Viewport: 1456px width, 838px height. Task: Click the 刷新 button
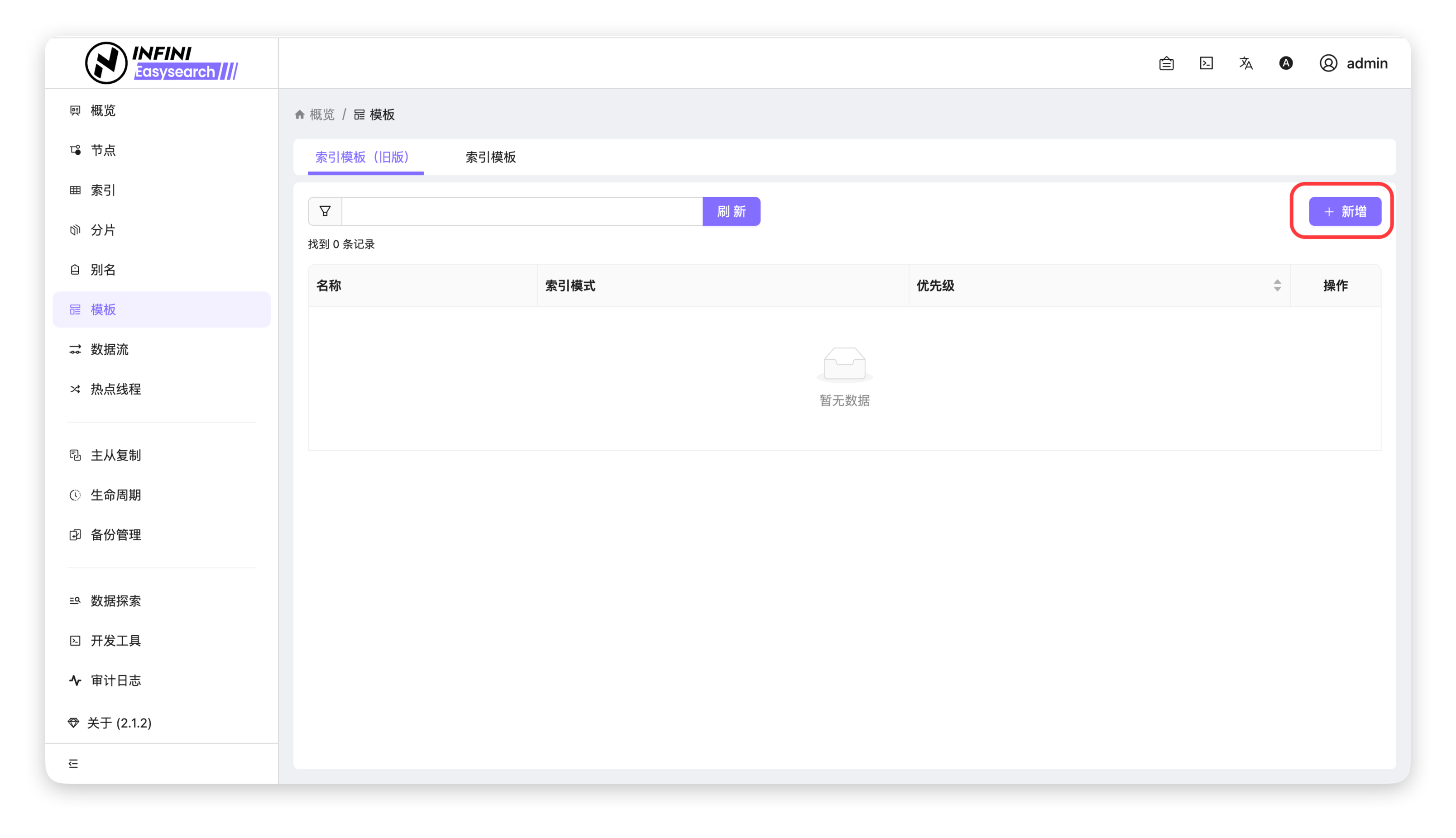(731, 211)
